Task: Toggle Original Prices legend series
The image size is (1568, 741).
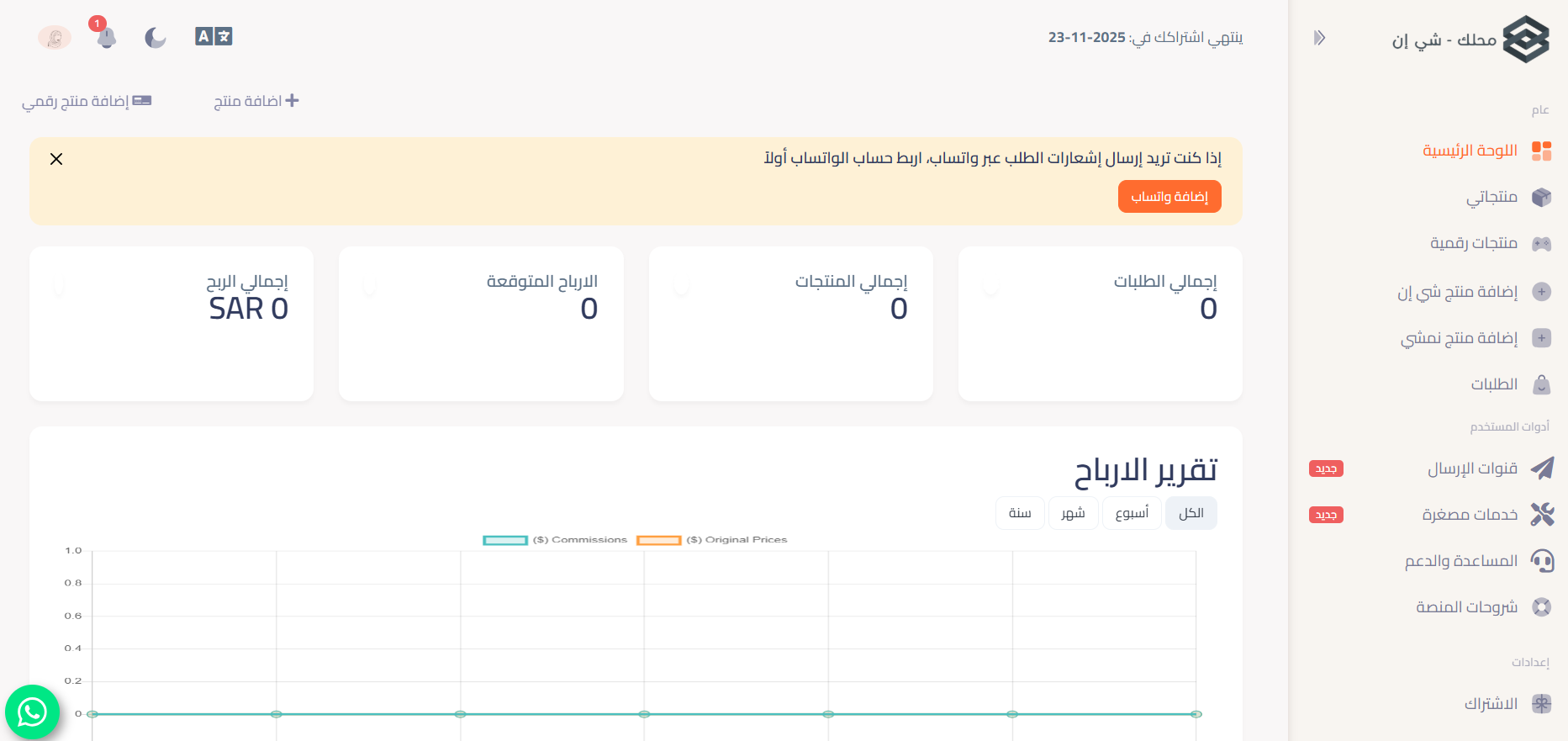Action: point(658,540)
